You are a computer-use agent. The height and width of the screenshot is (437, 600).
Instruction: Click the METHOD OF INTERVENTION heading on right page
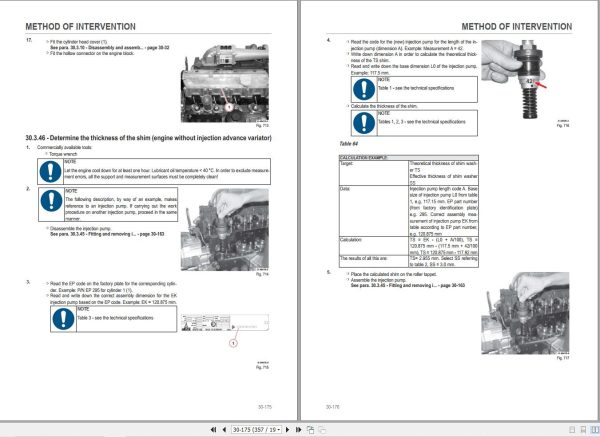517,26
